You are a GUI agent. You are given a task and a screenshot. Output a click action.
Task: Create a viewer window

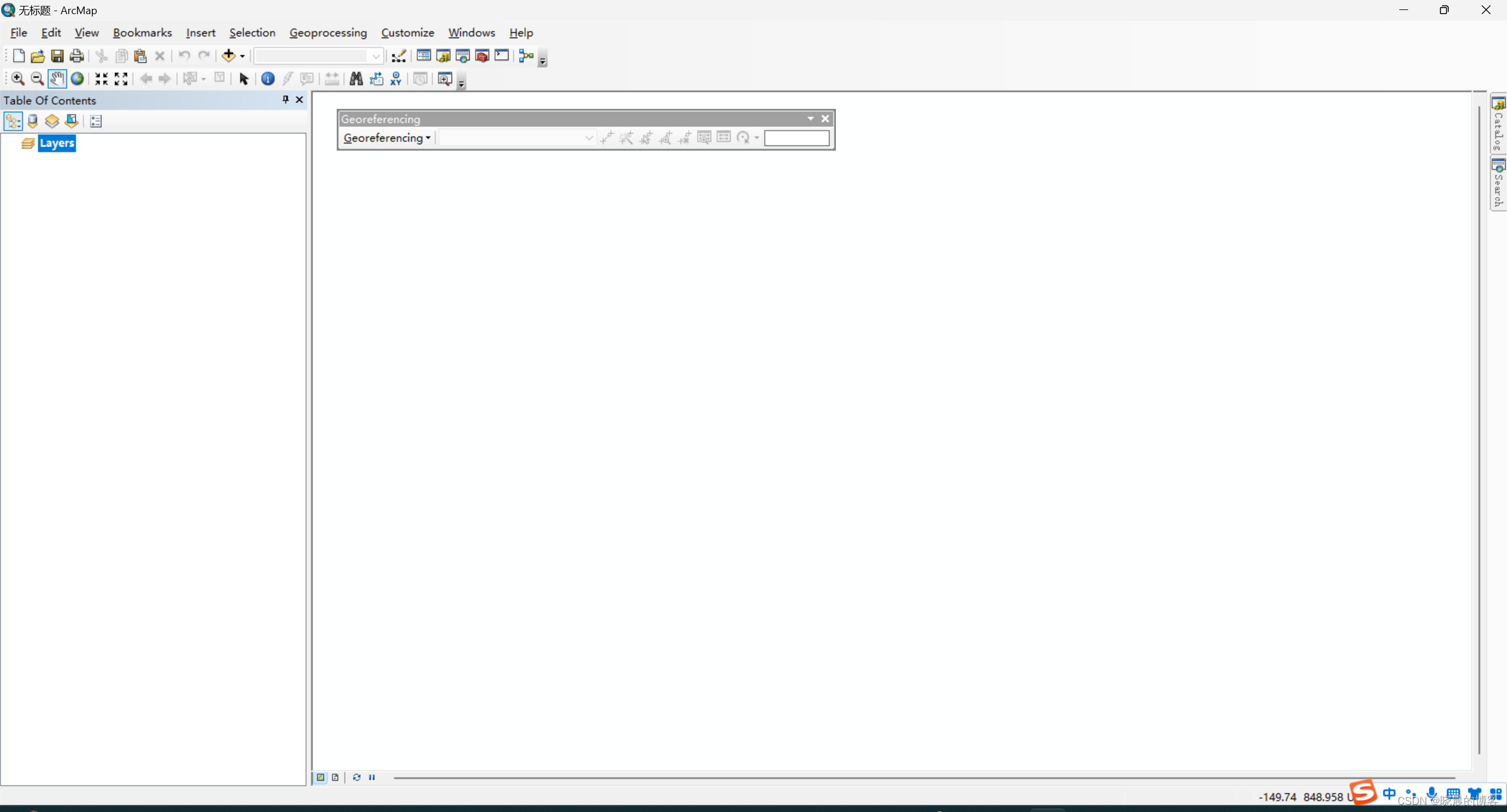[445, 79]
